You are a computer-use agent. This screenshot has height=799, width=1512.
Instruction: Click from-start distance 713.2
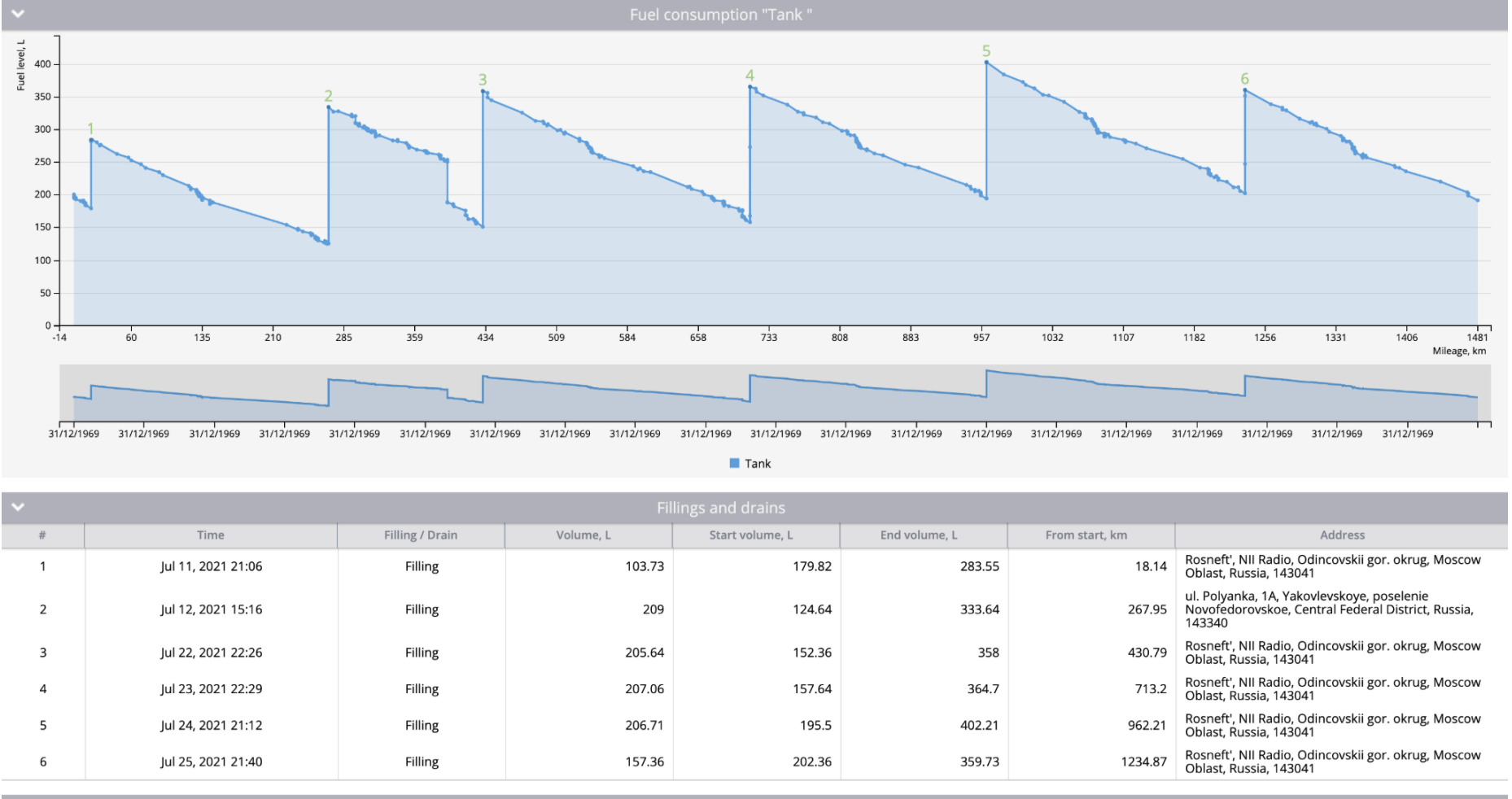[x=1151, y=689]
